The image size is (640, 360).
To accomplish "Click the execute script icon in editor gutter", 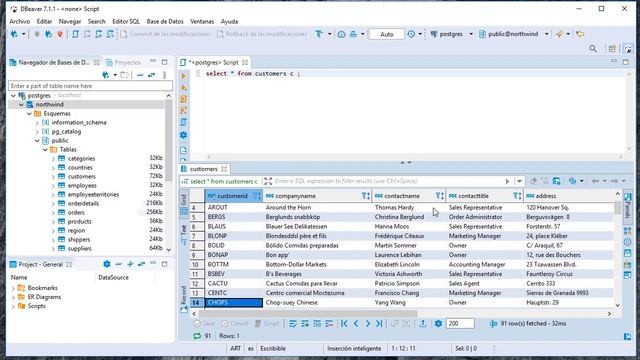I will 184,99.
